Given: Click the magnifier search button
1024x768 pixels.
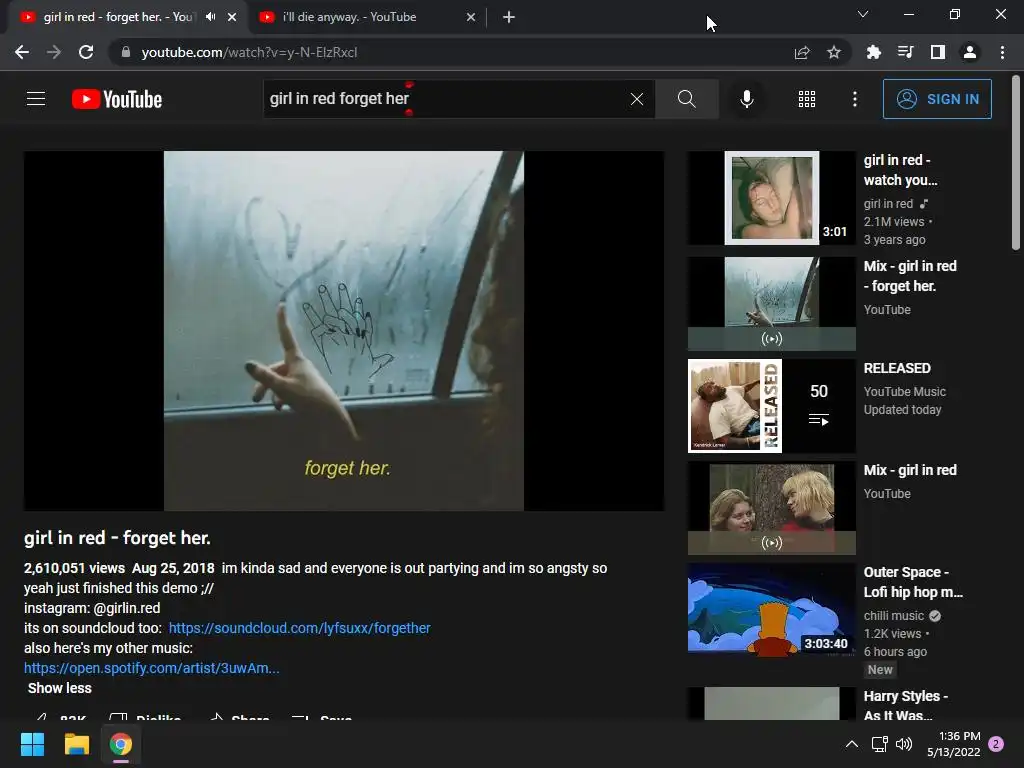Looking at the screenshot, I should point(686,99).
